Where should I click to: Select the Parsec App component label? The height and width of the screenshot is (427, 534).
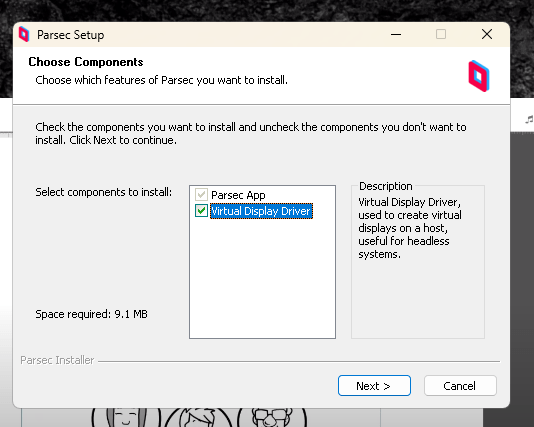tap(238, 195)
